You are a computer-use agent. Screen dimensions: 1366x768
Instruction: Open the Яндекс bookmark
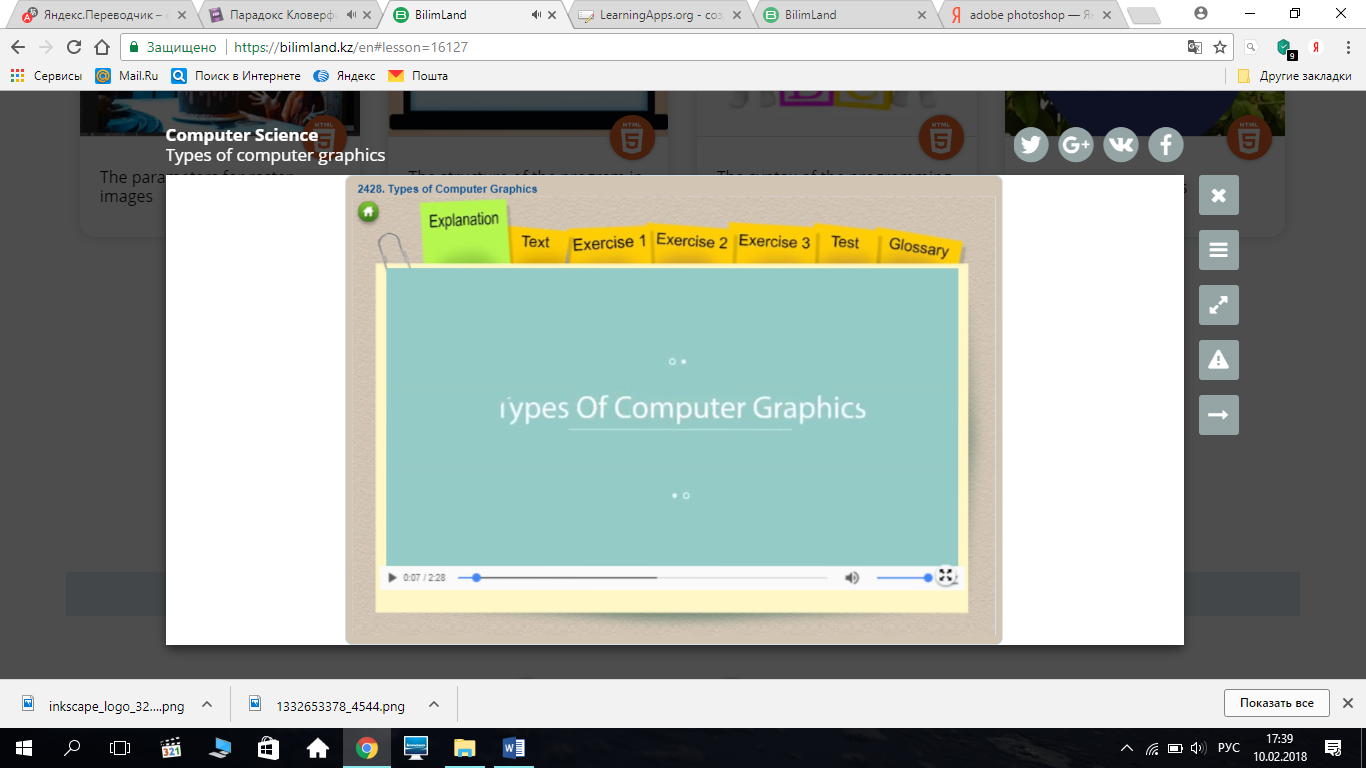coord(345,76)
